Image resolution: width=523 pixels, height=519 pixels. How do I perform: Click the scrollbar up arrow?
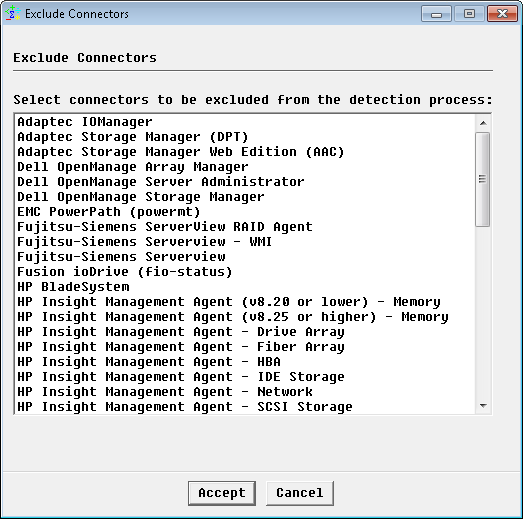click(483, 123)
